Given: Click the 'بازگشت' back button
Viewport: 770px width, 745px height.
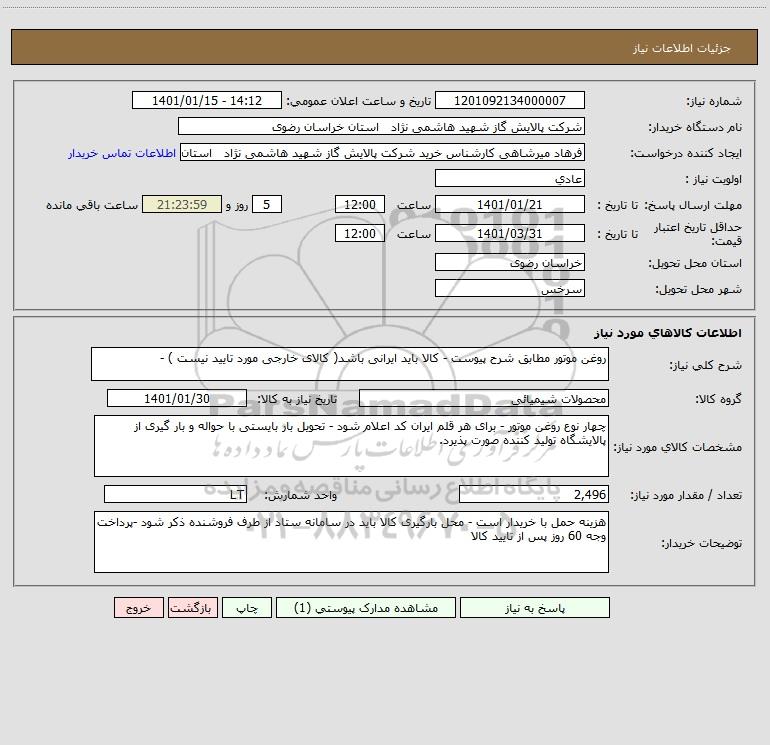Looking at the screenshot, I should [x=192, y=608].
